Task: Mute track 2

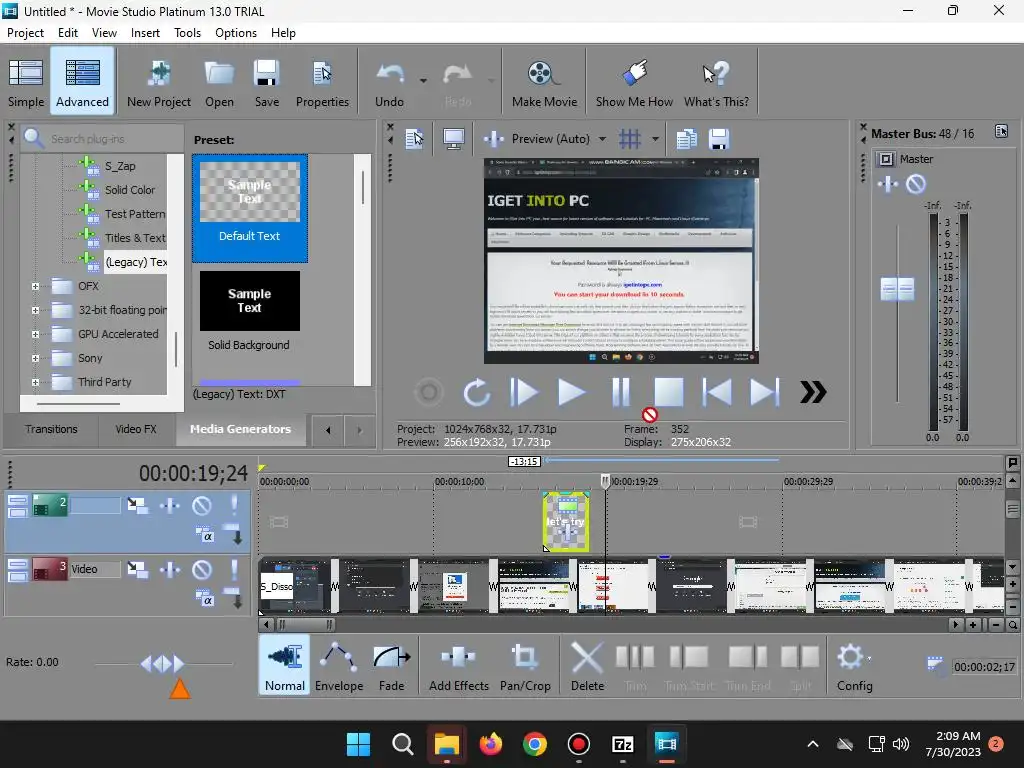Action: click(202, 505)
